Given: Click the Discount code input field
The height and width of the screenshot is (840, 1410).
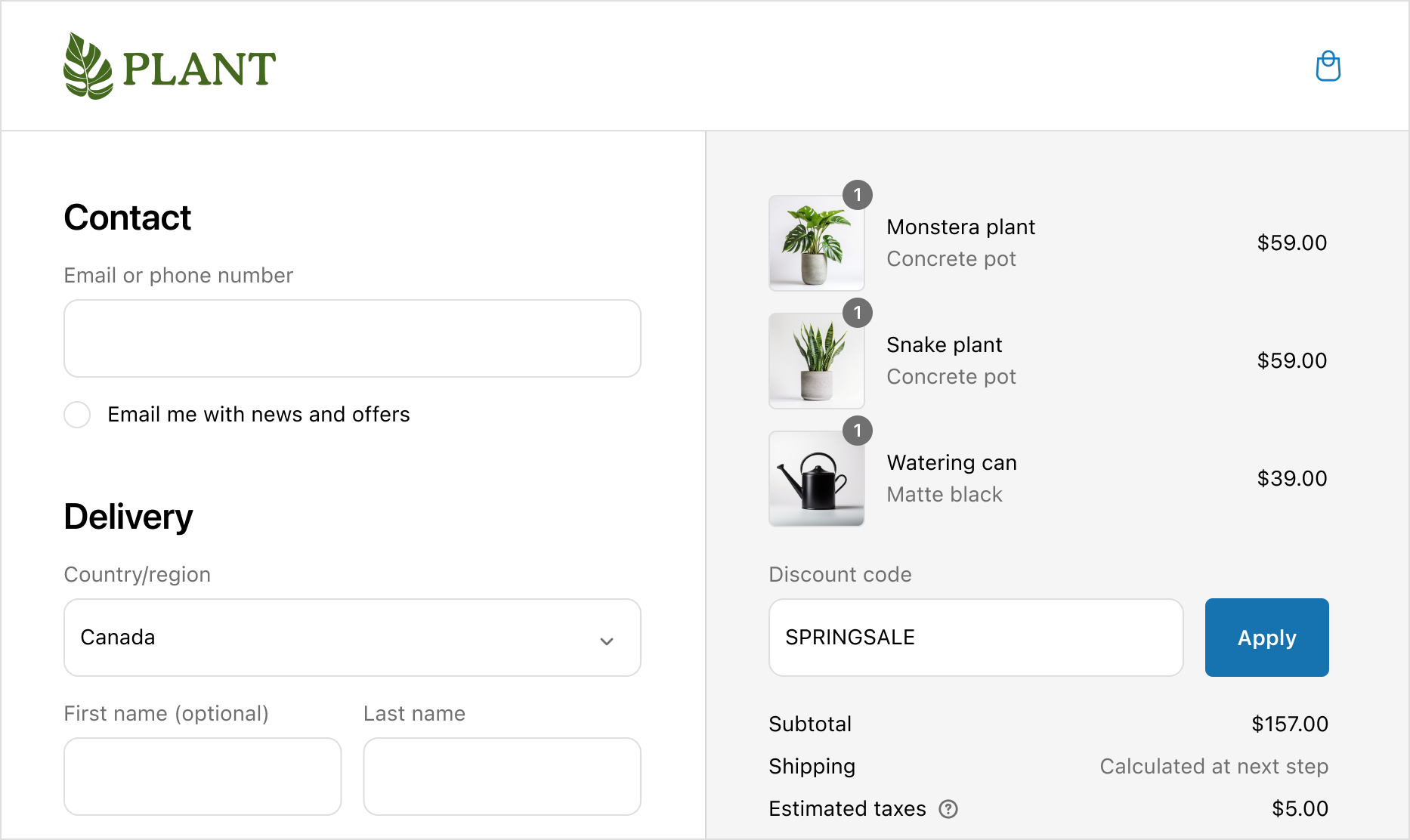Looking at the screenshot, I should (x=976, y=638).
